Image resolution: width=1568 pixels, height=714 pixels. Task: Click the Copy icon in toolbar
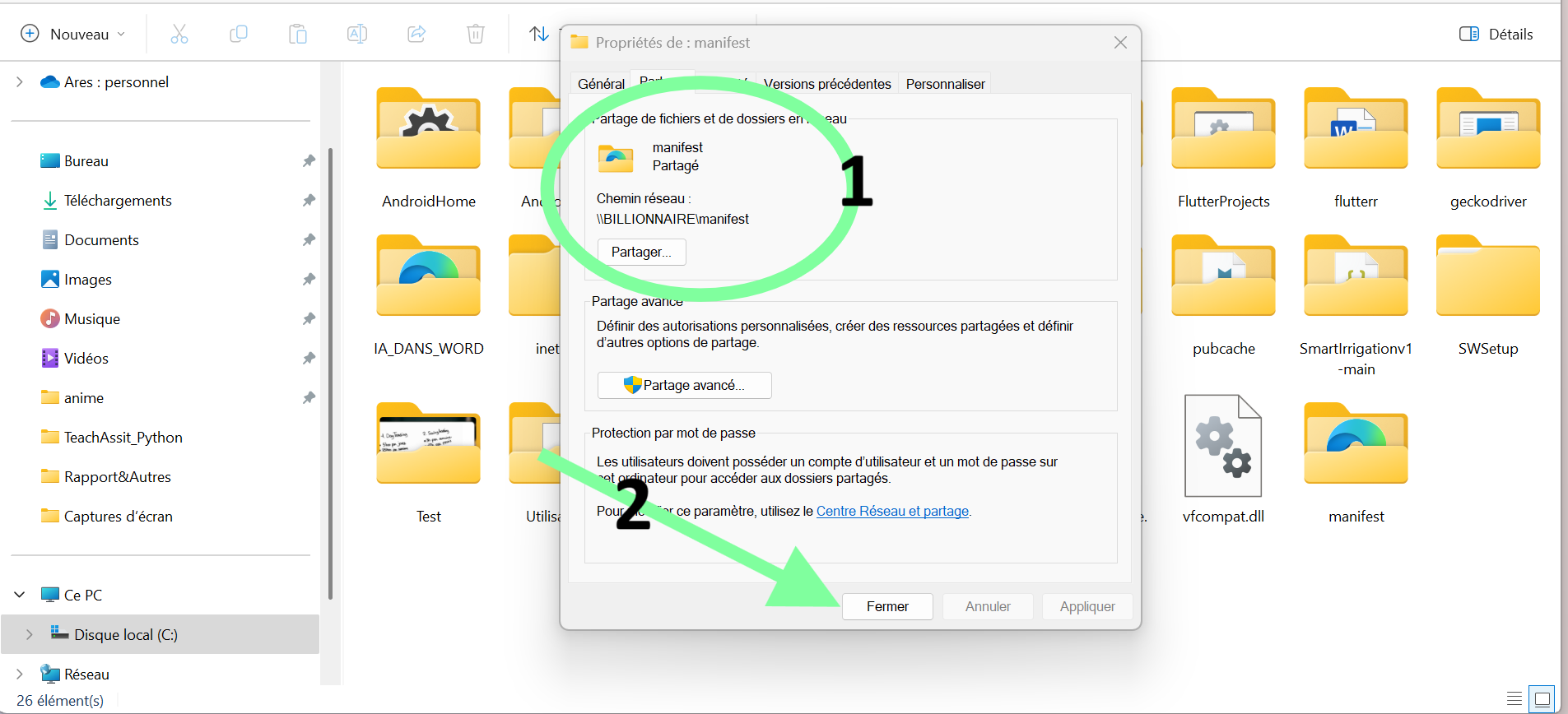239,34
